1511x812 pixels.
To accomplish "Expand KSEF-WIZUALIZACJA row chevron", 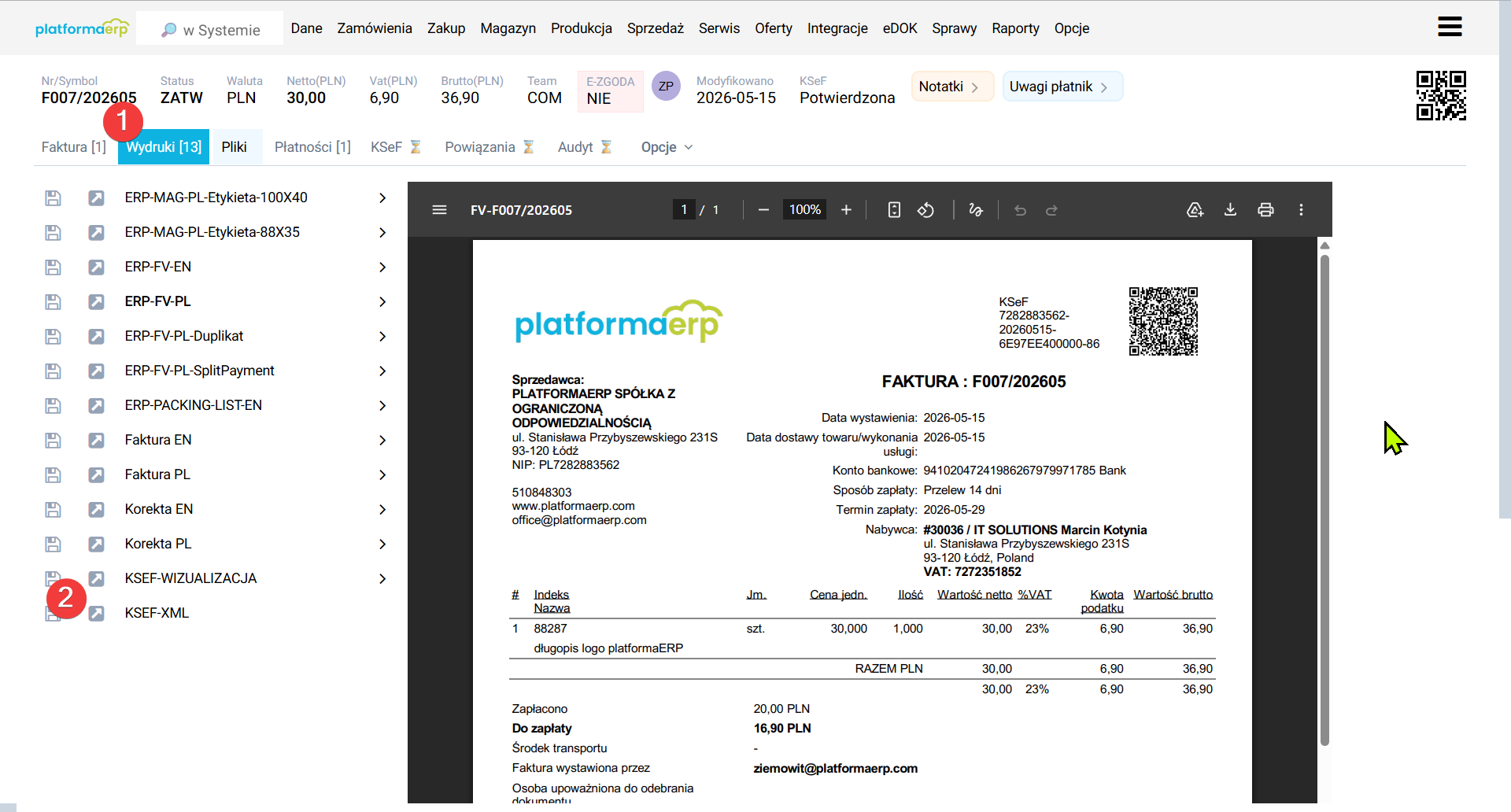I will click(x=382, y=579).
